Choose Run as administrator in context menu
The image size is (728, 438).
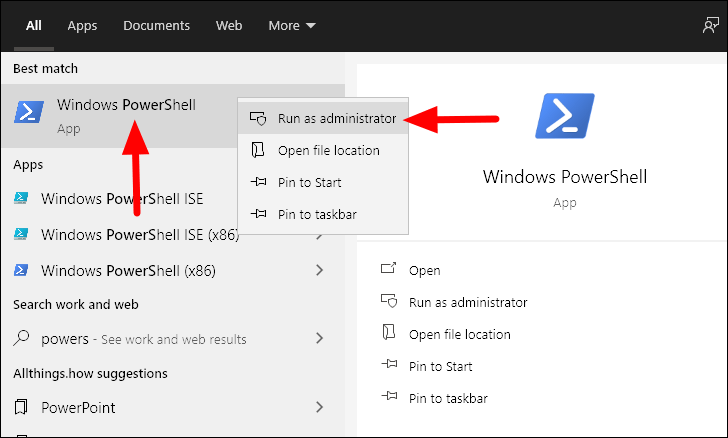coord(323,118)
